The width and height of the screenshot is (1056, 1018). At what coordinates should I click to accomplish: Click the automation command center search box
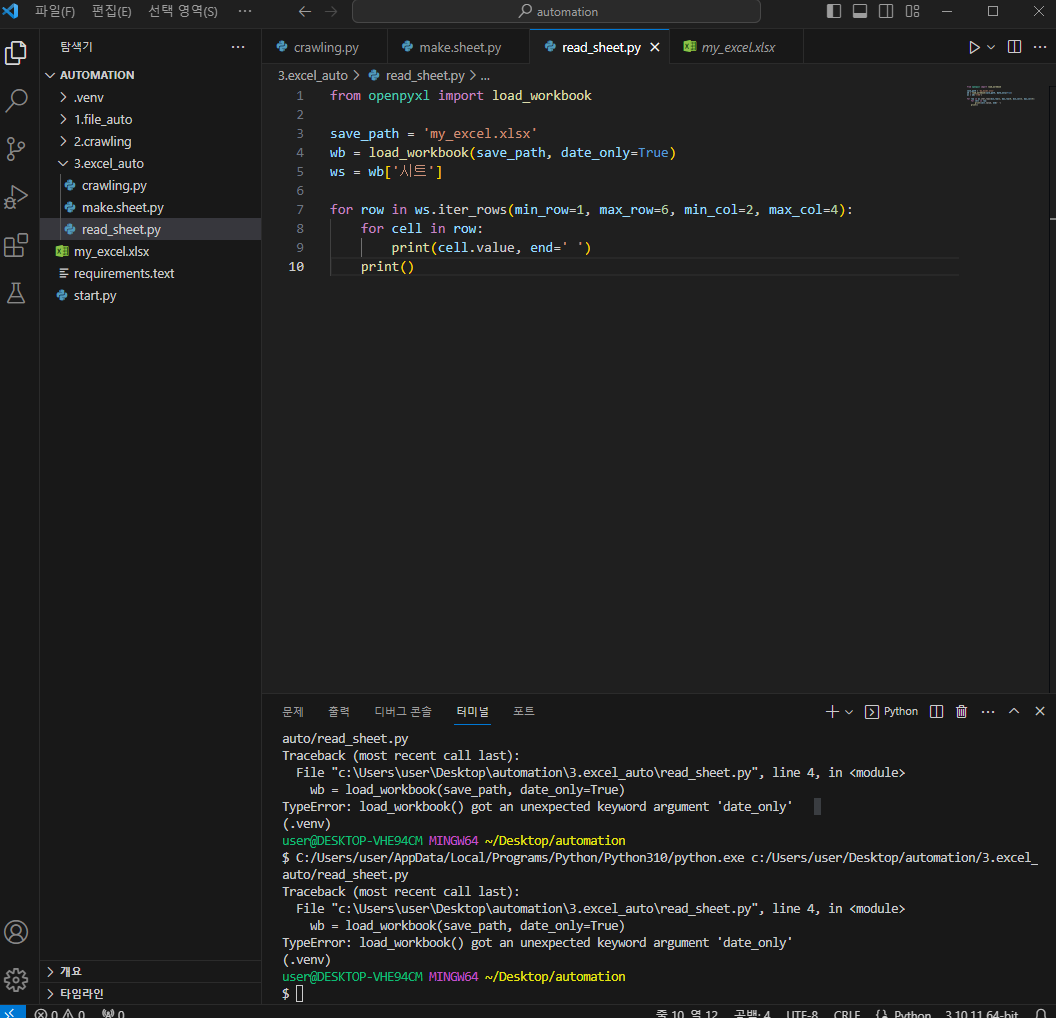[x=556, y=11]
